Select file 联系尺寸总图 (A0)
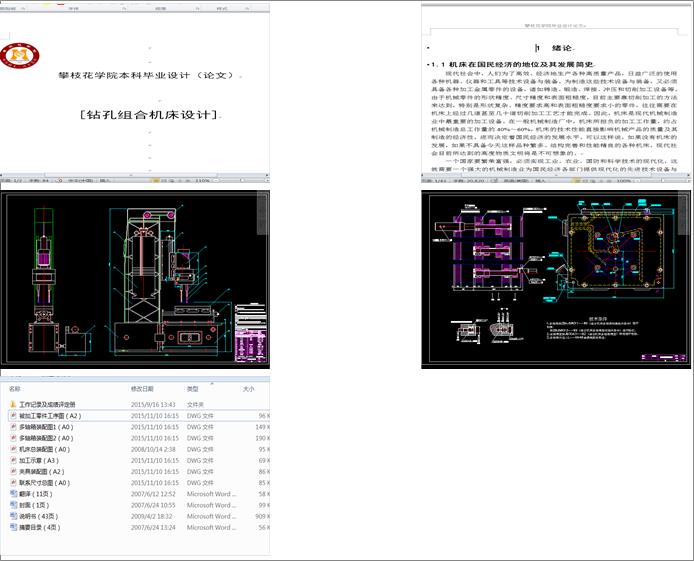Viewport: 694px width, 561px height. tap(44, 483)
